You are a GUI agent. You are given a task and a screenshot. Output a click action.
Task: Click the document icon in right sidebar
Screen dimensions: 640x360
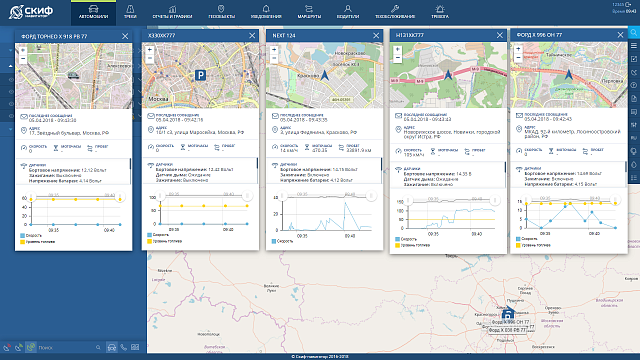pyautogui.click(x=634, y=98)
